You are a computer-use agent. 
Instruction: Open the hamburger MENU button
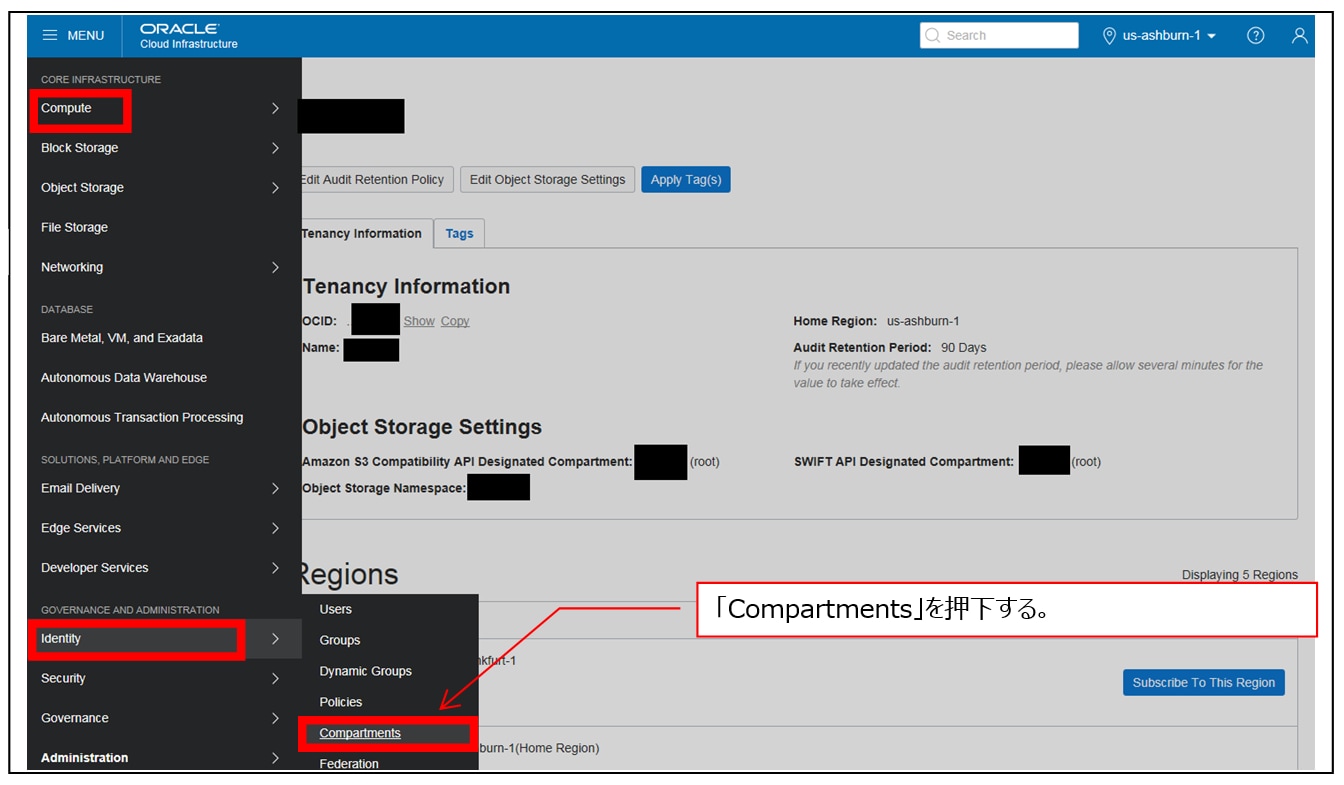coord(73,36)
